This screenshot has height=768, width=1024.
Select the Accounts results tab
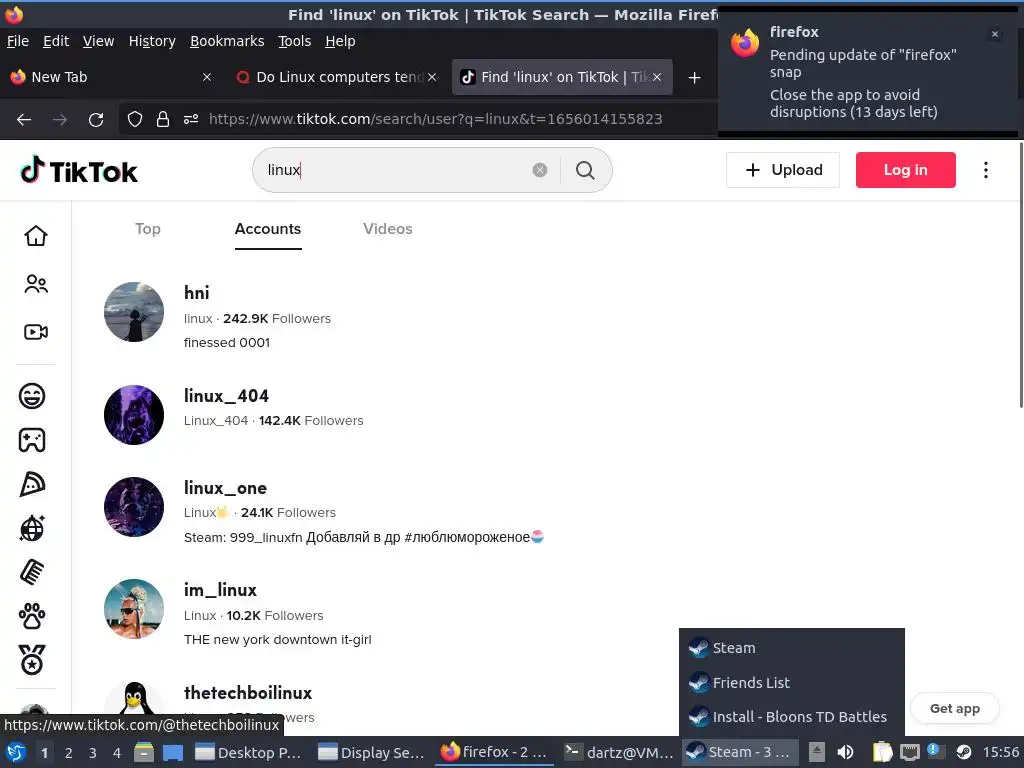coord(268,229)
